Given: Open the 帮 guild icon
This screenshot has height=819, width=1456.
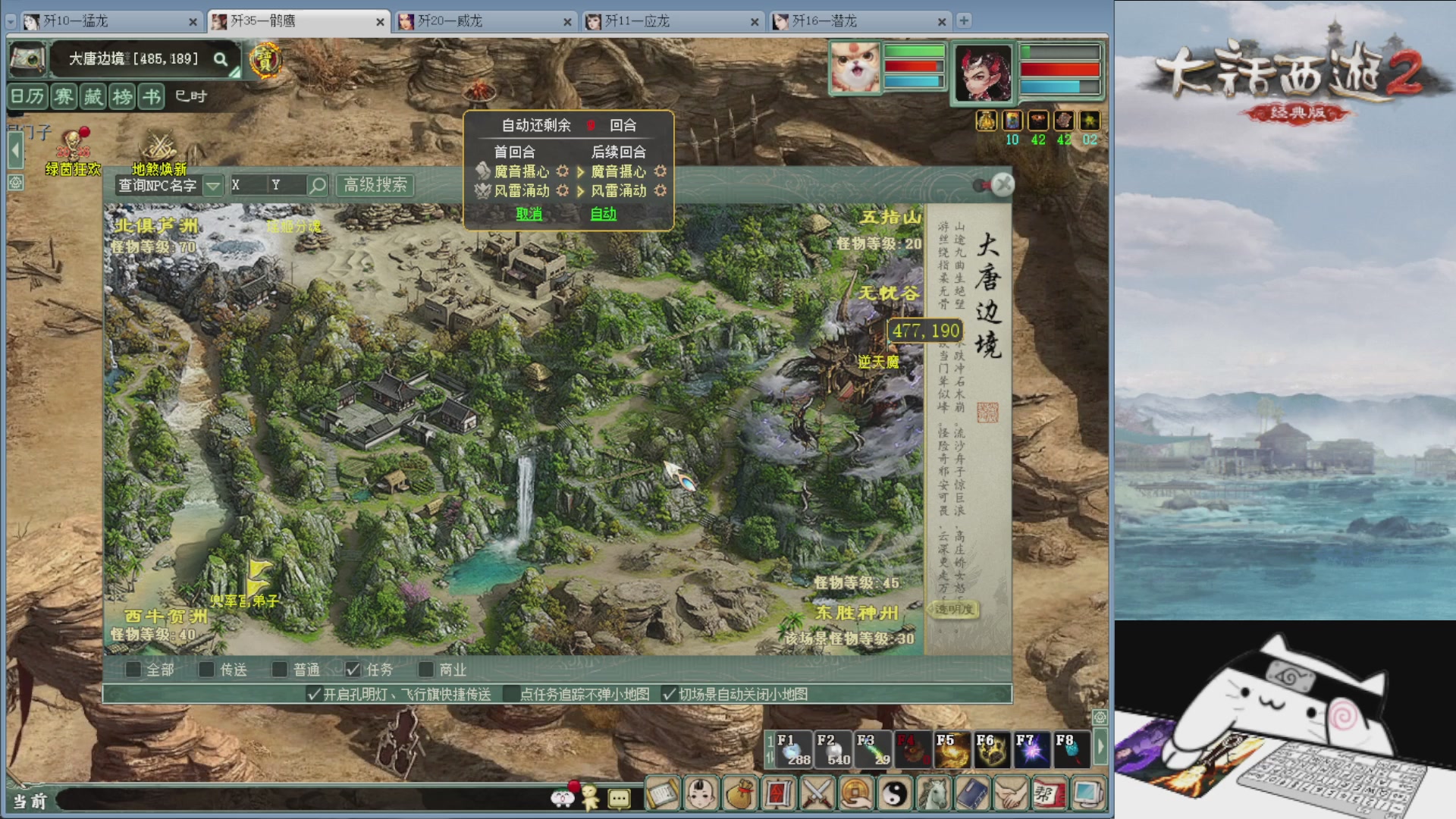Looking at the screenshot, I should tap(1050, 794).
